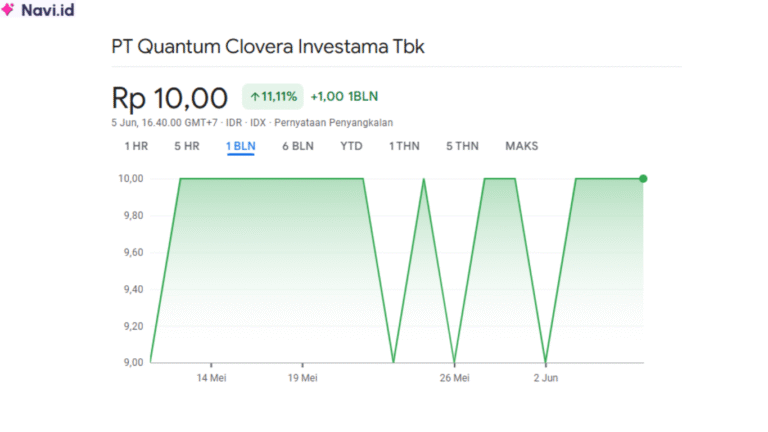Click the PT Quantum Clovera Investama Tbk title
768x432 pixels.
[267, 47]
